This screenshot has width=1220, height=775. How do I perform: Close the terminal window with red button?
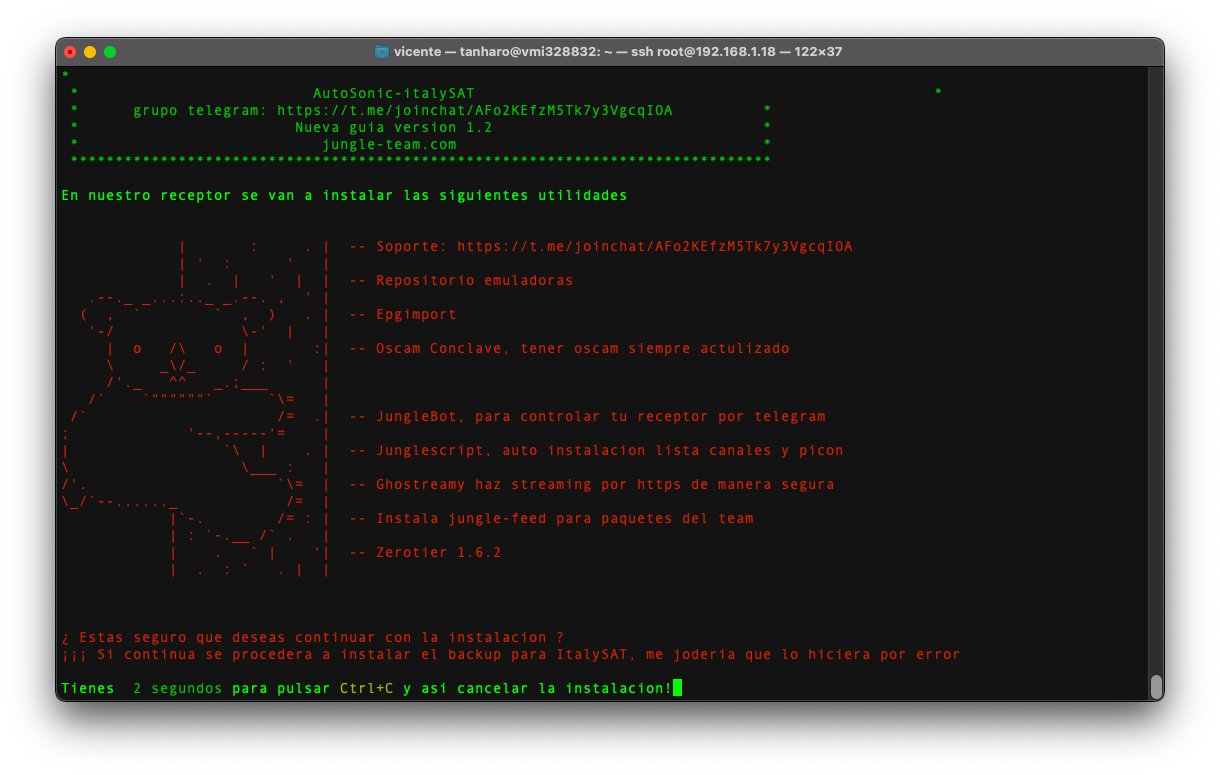tap(70, 51)
